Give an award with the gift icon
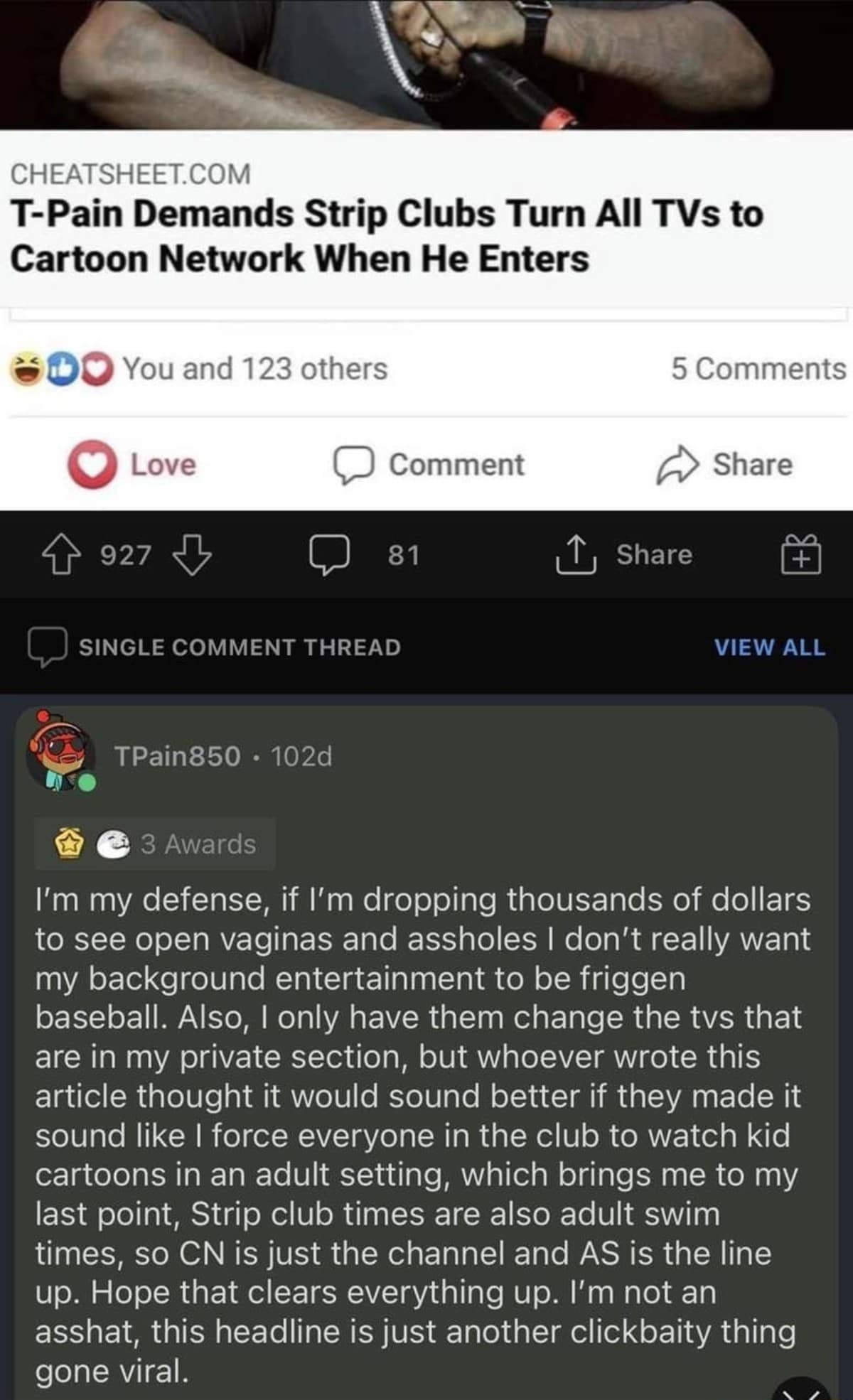 [801, 554]
